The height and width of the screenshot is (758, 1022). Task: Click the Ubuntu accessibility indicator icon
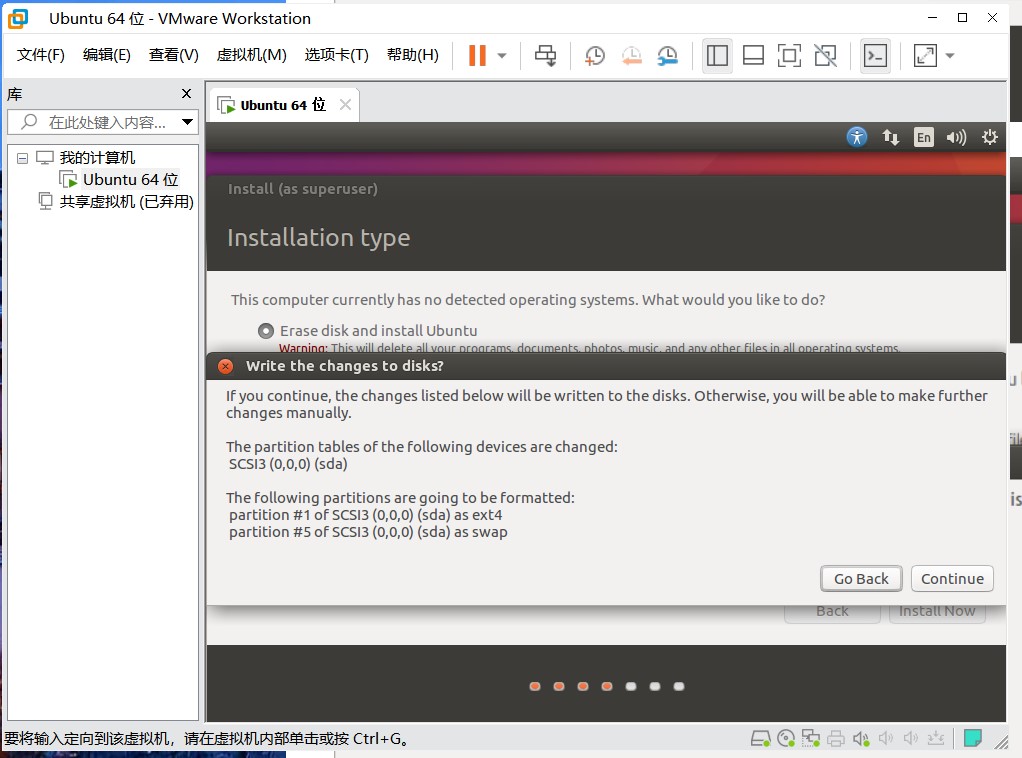pos(857,137)
